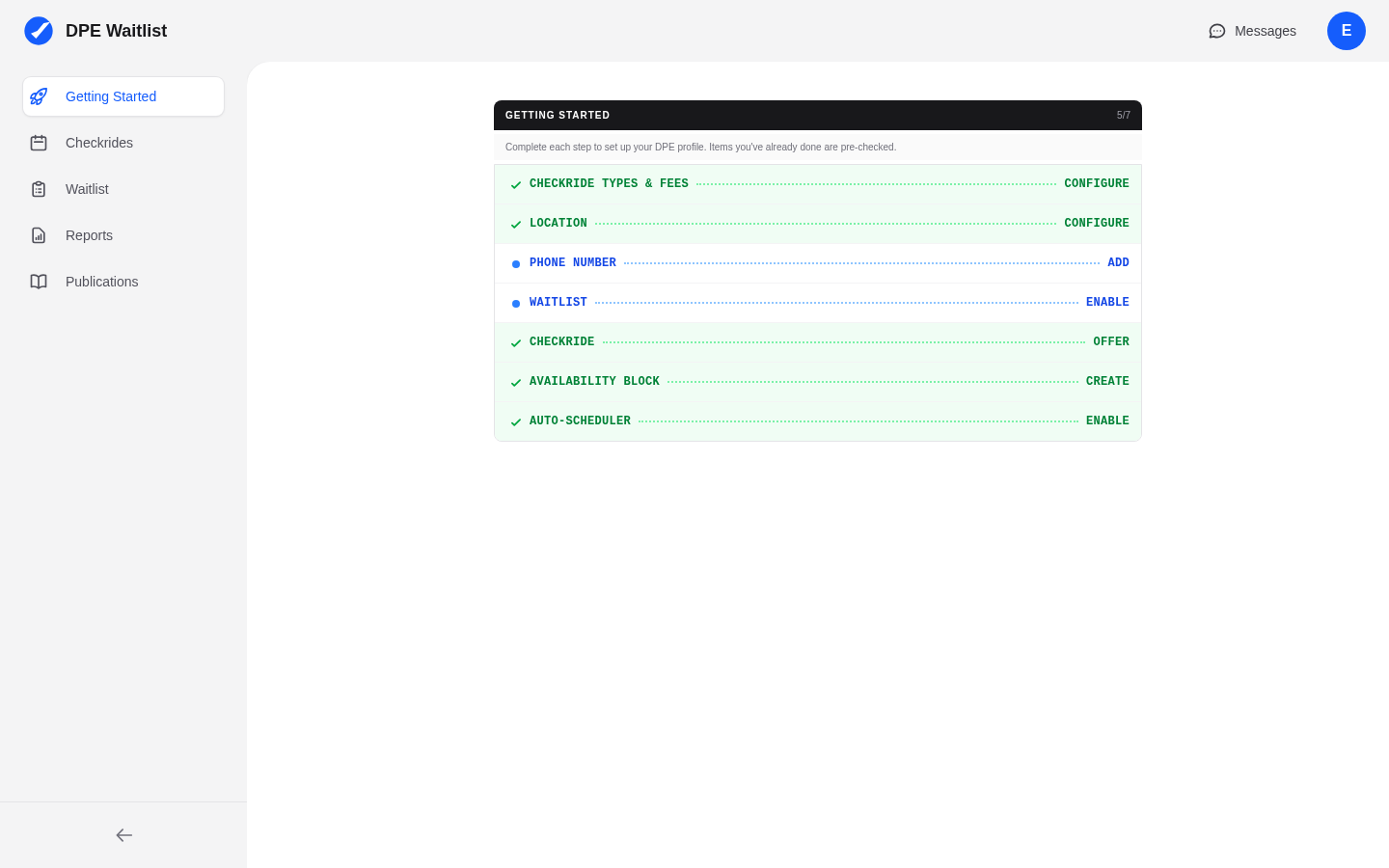Click Offer on the Checkride row
Image resolution: width=1389 pixels, height=868 pixels.
[x=1111, y=341]
